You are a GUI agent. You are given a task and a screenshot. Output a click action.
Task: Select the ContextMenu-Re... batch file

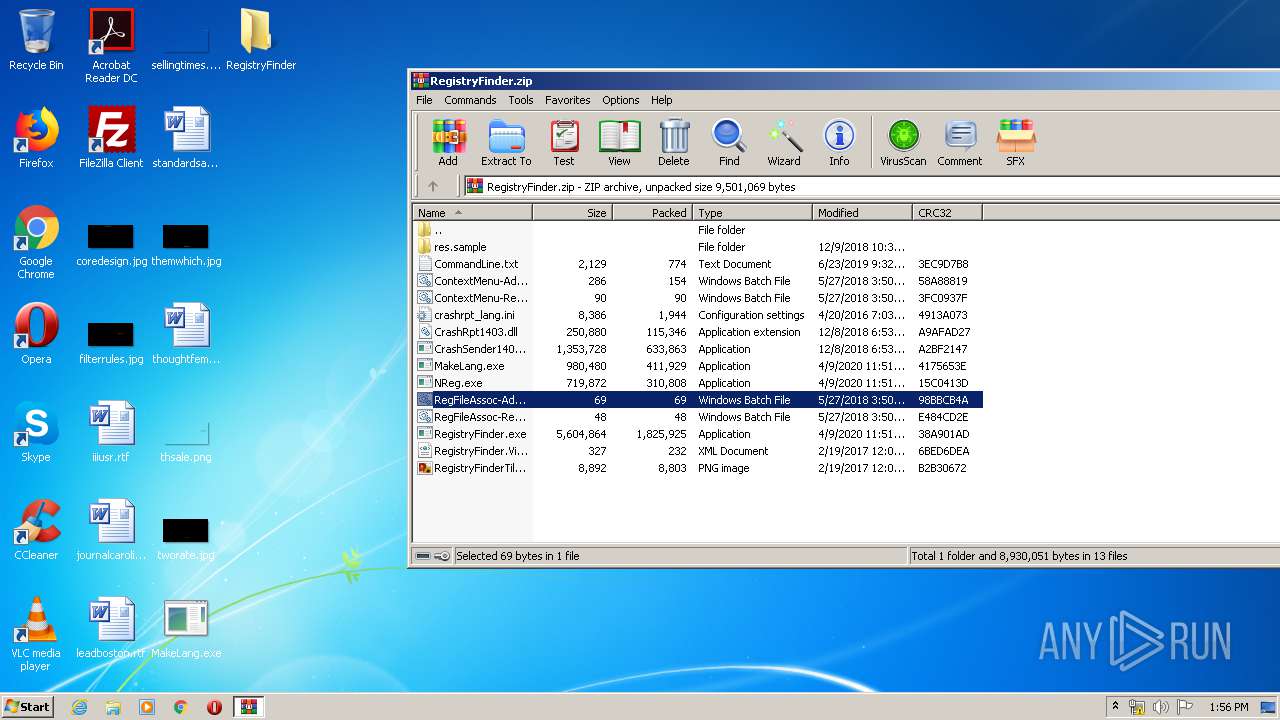click(x=698, y=298)
